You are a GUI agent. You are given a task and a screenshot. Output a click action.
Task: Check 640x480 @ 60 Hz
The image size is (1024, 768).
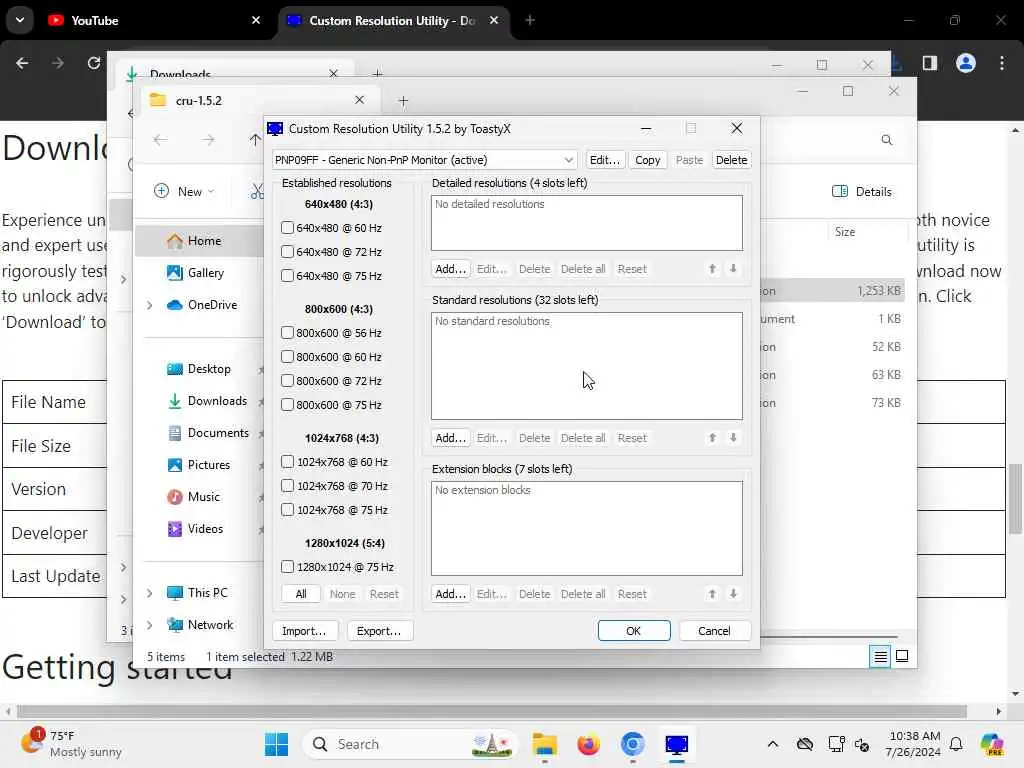[x=287, y=228]
